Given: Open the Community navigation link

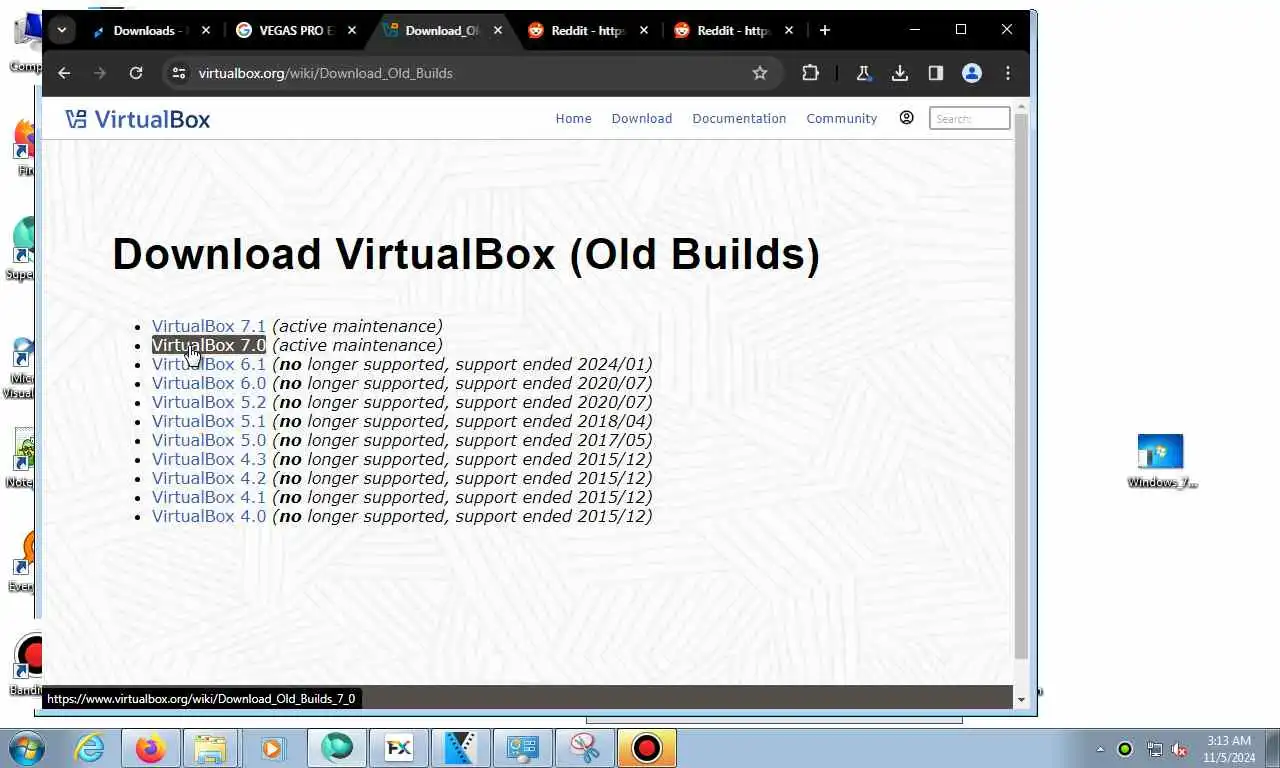Looking at the screenshot, I should click(842, 118).
